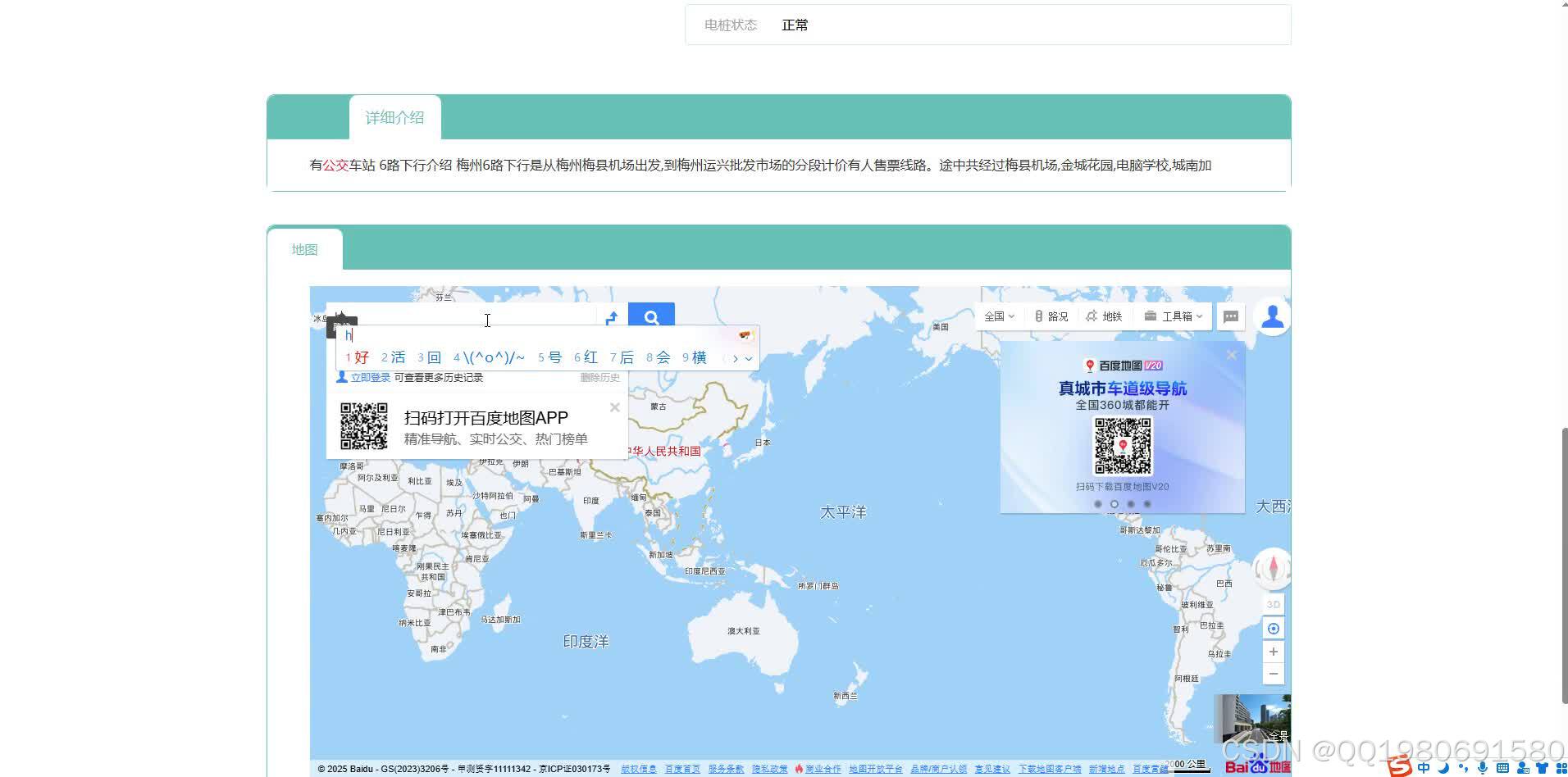Click the IME moon icon
1568x777 pixels.
click(1443, 768)
